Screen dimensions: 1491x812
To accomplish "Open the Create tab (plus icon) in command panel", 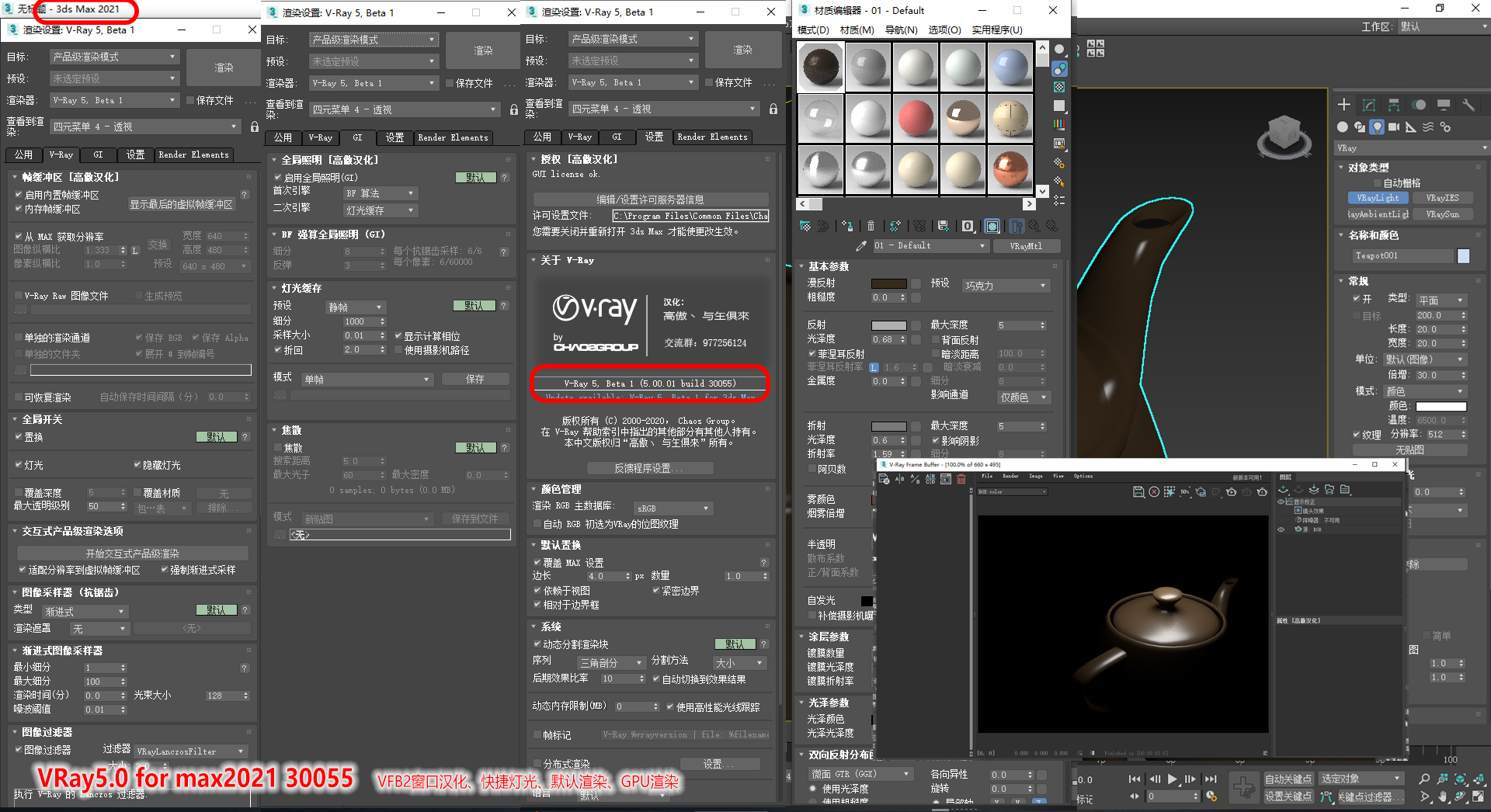I will 1344,105.
